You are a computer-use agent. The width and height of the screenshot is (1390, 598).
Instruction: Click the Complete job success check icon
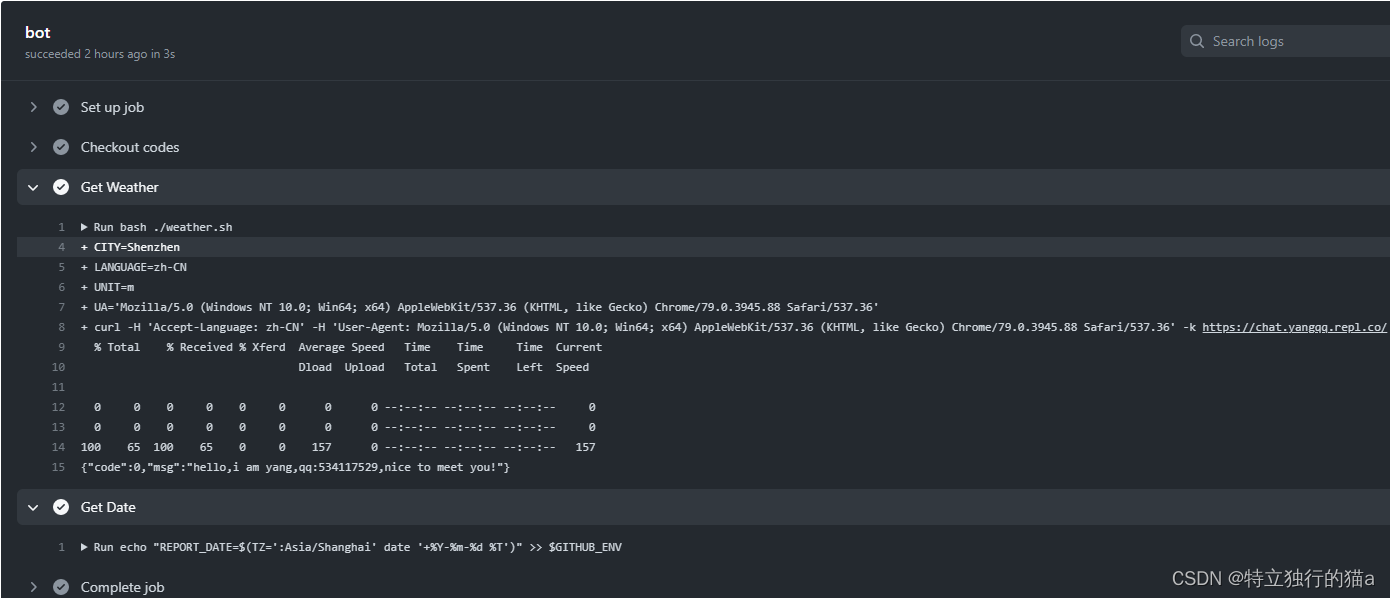tap(61, 587)
